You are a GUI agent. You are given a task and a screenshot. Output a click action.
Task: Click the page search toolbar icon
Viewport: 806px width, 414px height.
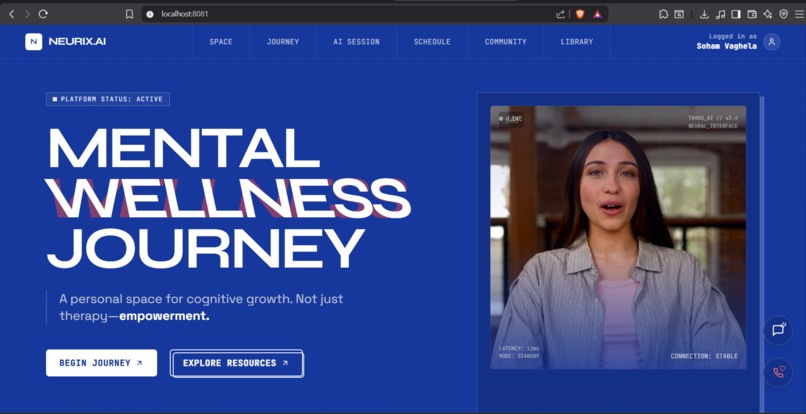click(x=679, y=14)
